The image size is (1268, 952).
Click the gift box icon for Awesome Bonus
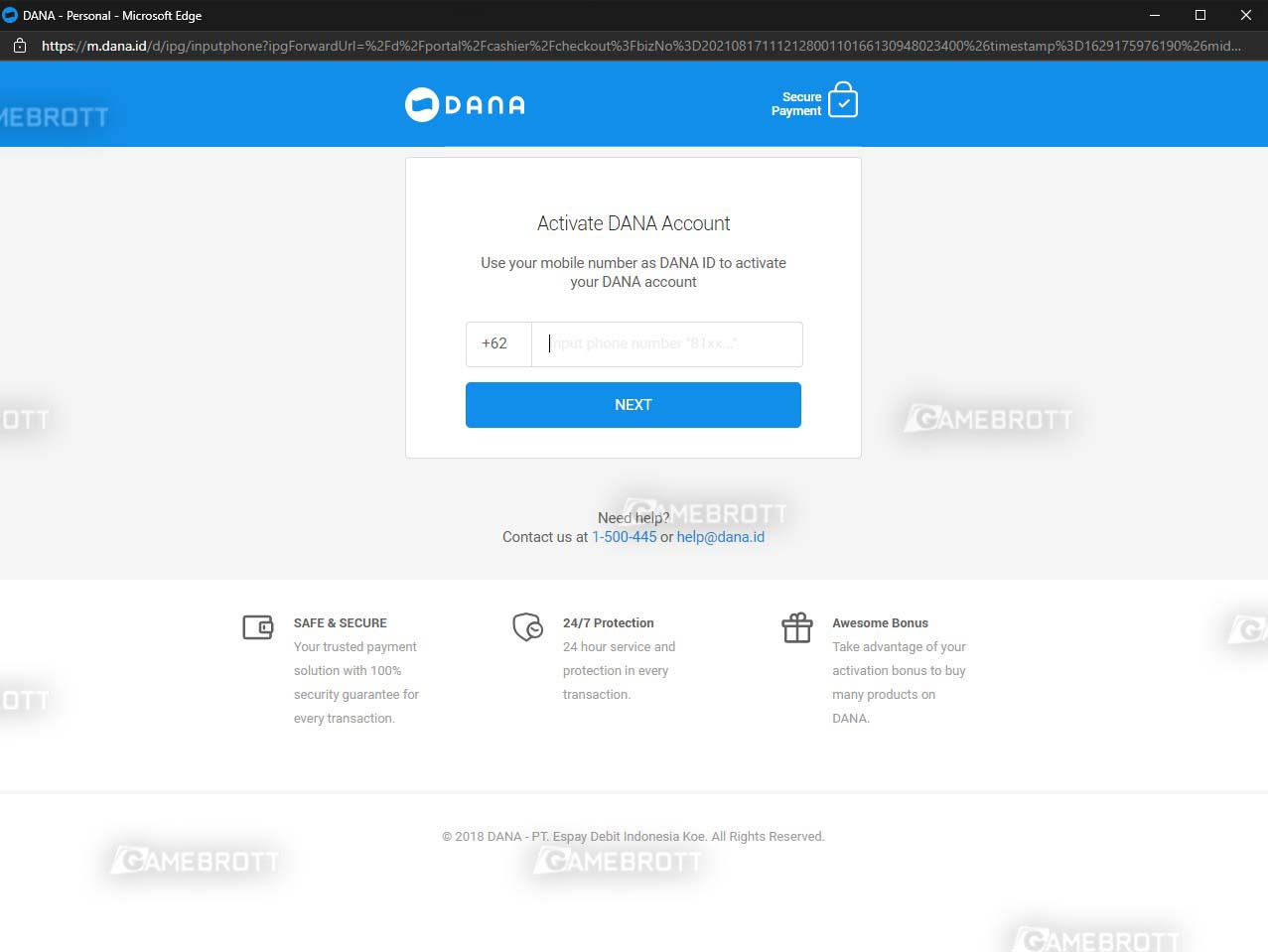(x=796, y=627)
